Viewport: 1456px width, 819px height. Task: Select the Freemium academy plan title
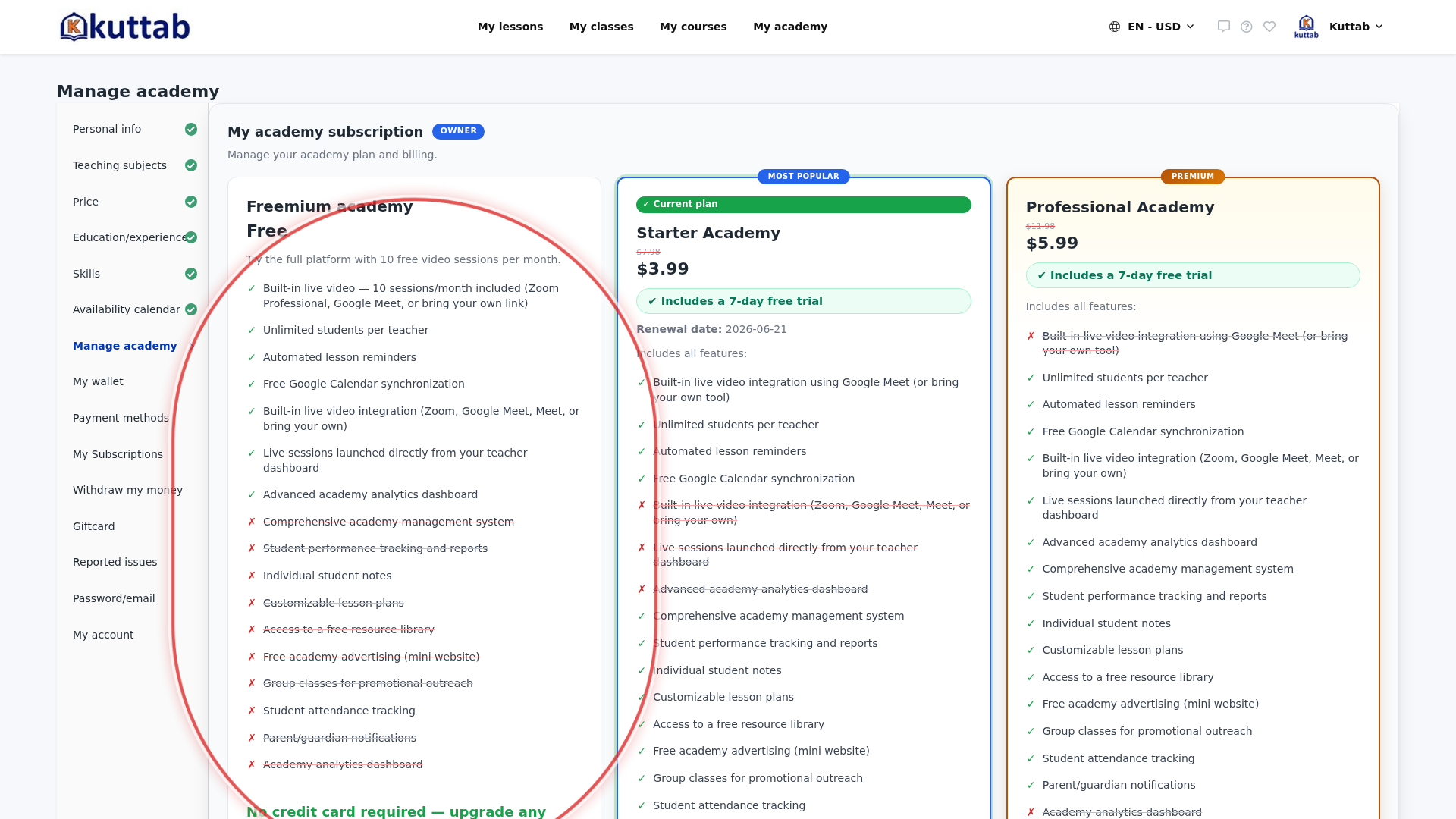coord(330,206)
